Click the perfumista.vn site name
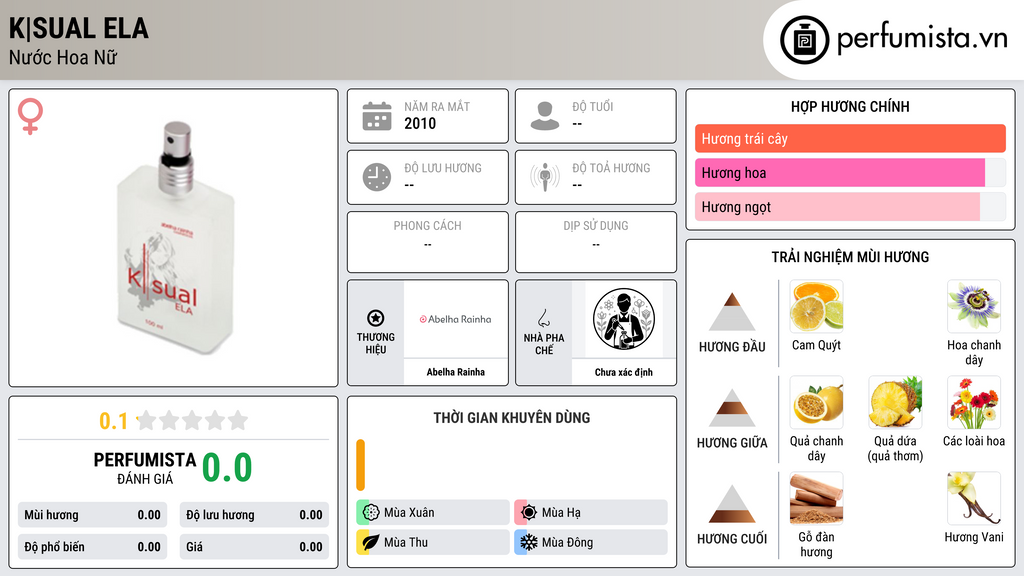 922,38
